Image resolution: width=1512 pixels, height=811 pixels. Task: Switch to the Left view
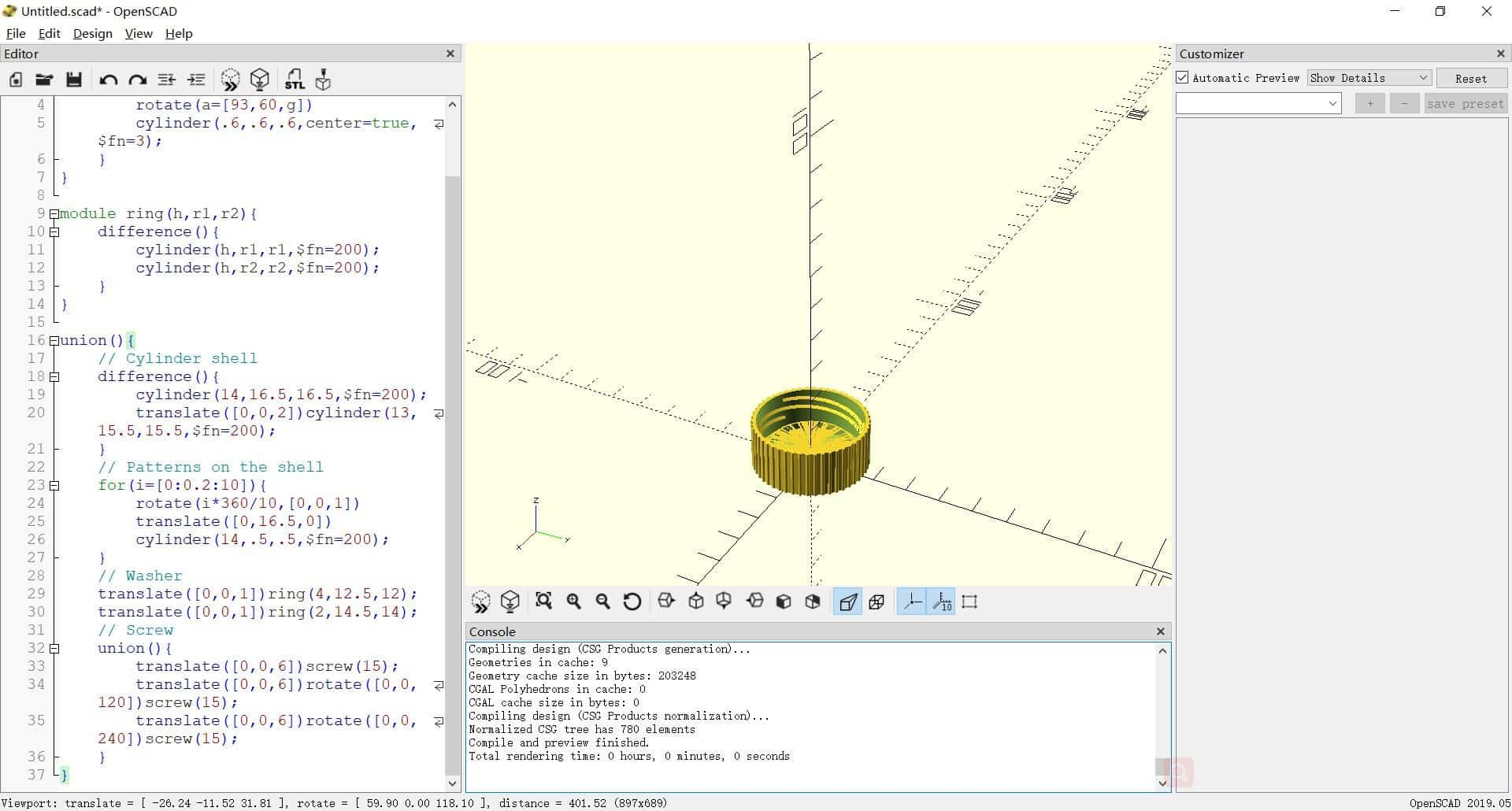pyautogui.click(x=754, y=602)
